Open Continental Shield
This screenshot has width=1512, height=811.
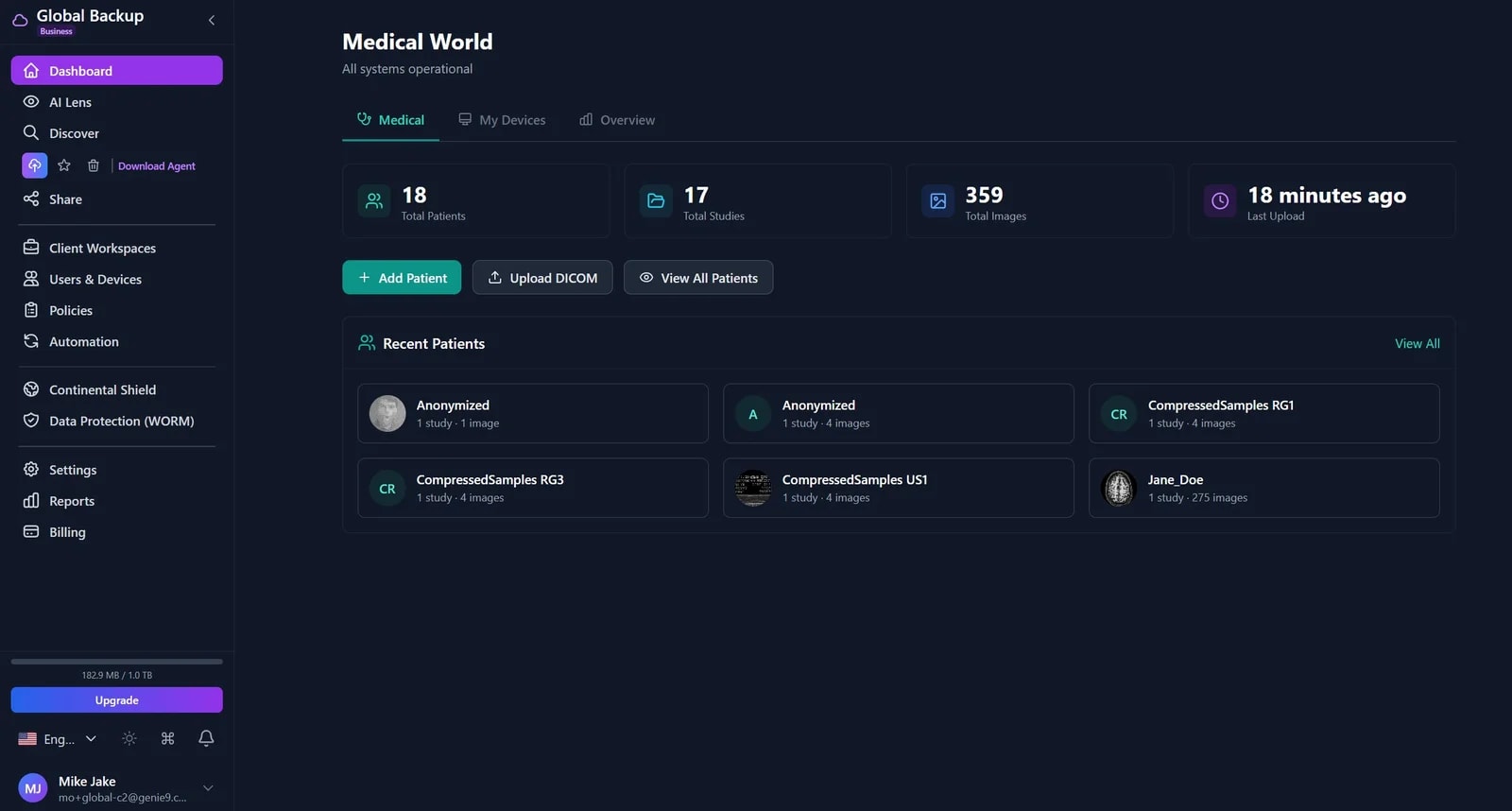(x=117, y=390)
